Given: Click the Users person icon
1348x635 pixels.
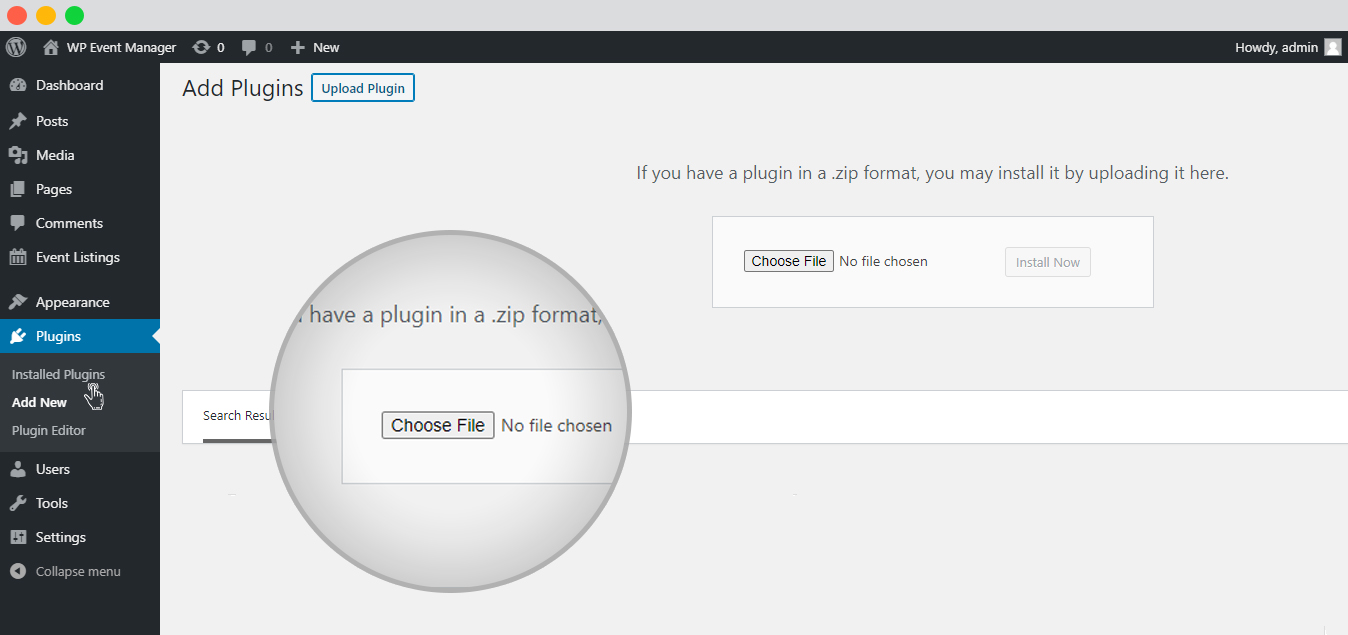Looking at the screenshot, I should [18, 469].
